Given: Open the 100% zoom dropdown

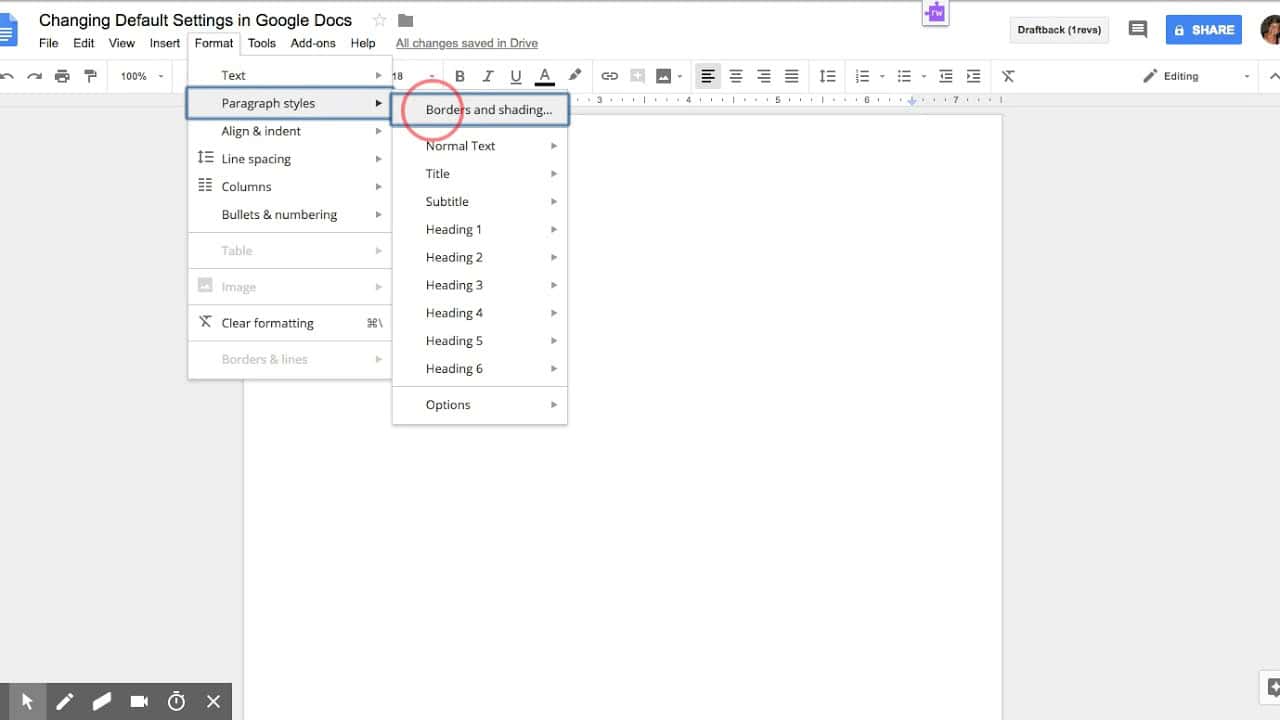Looking at the screenshot, I should click(141, 76).
